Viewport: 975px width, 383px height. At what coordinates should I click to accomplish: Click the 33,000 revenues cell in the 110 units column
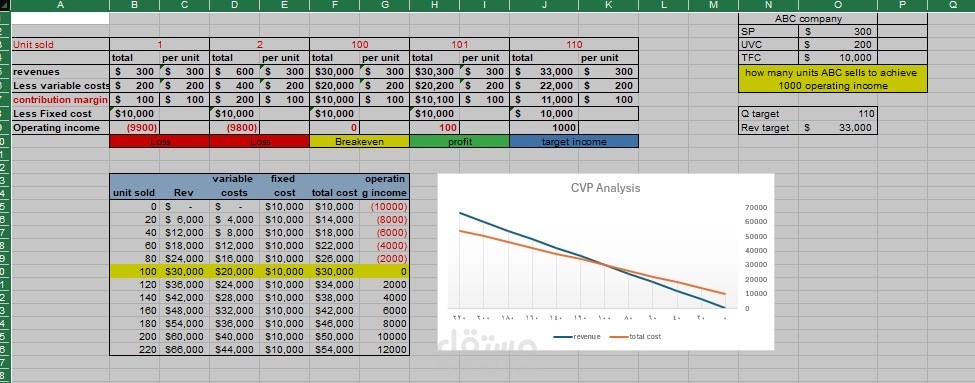[544, 72]
